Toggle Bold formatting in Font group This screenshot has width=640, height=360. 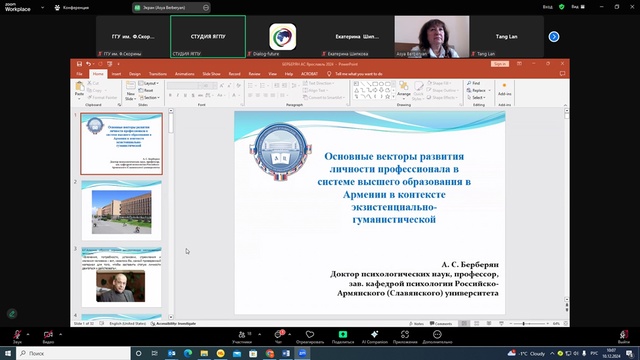[170, 96]
